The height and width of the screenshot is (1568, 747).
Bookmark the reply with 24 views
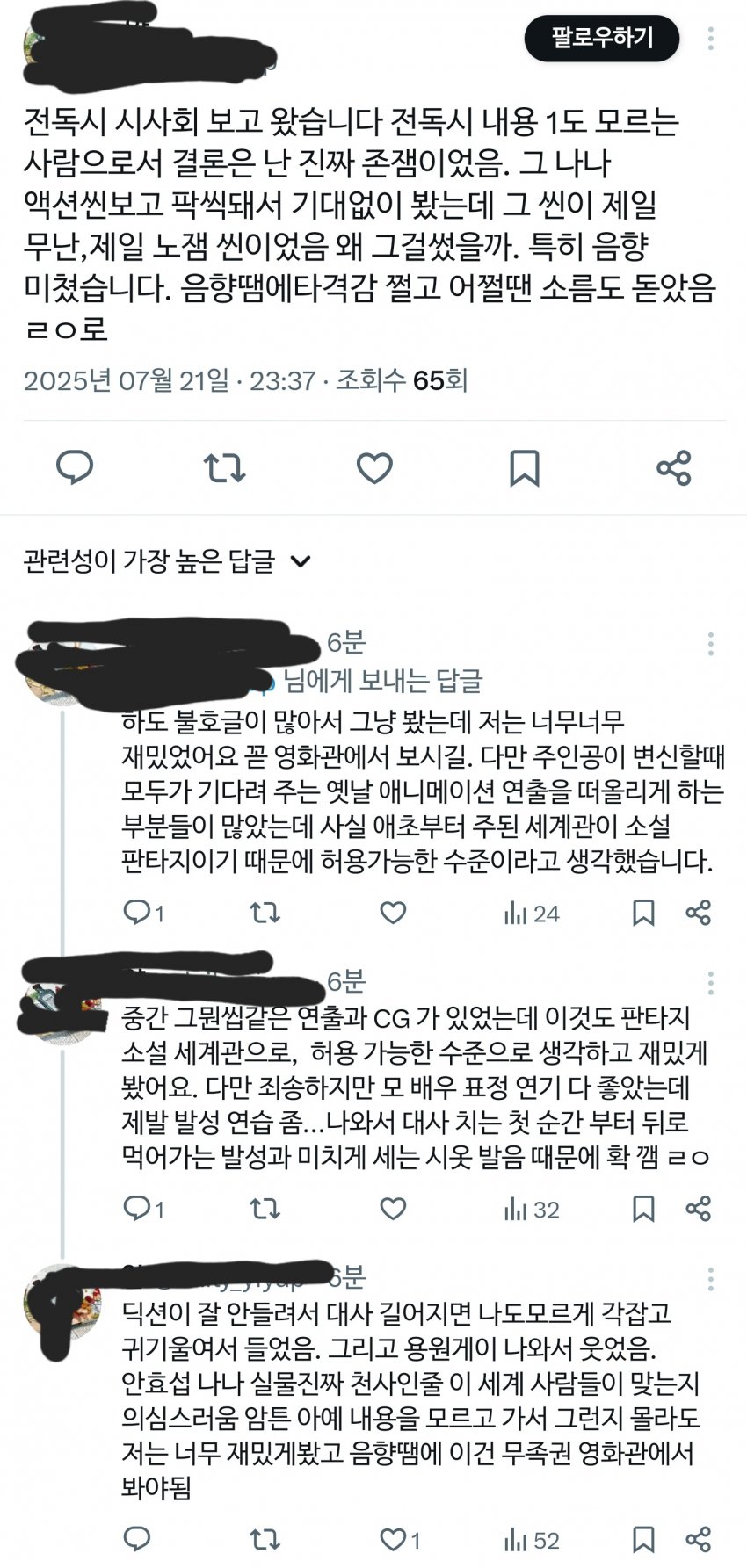[x=643, y=913]
